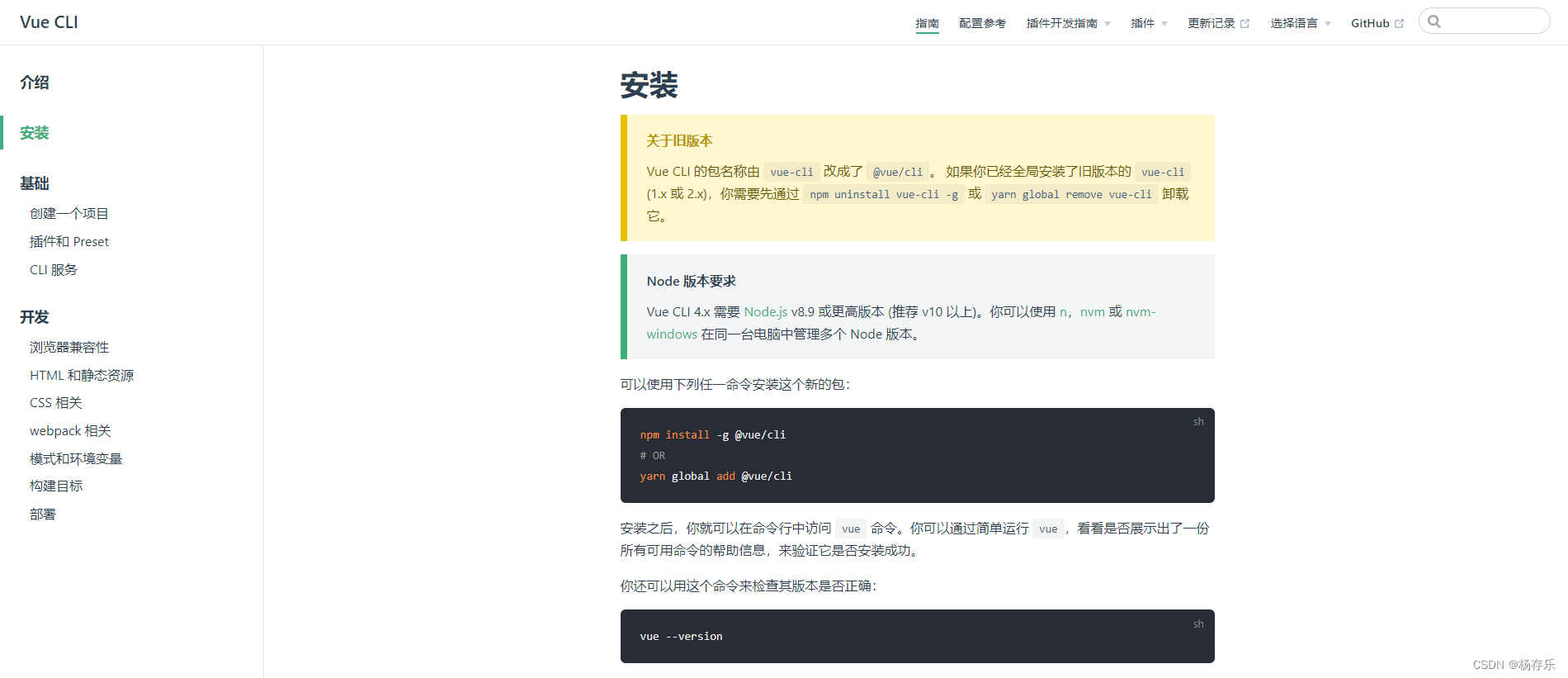This screenshot has height=678, width=1568.
Task: Click the npm install -g @vue/cli line
Action: tap(713, 435)
